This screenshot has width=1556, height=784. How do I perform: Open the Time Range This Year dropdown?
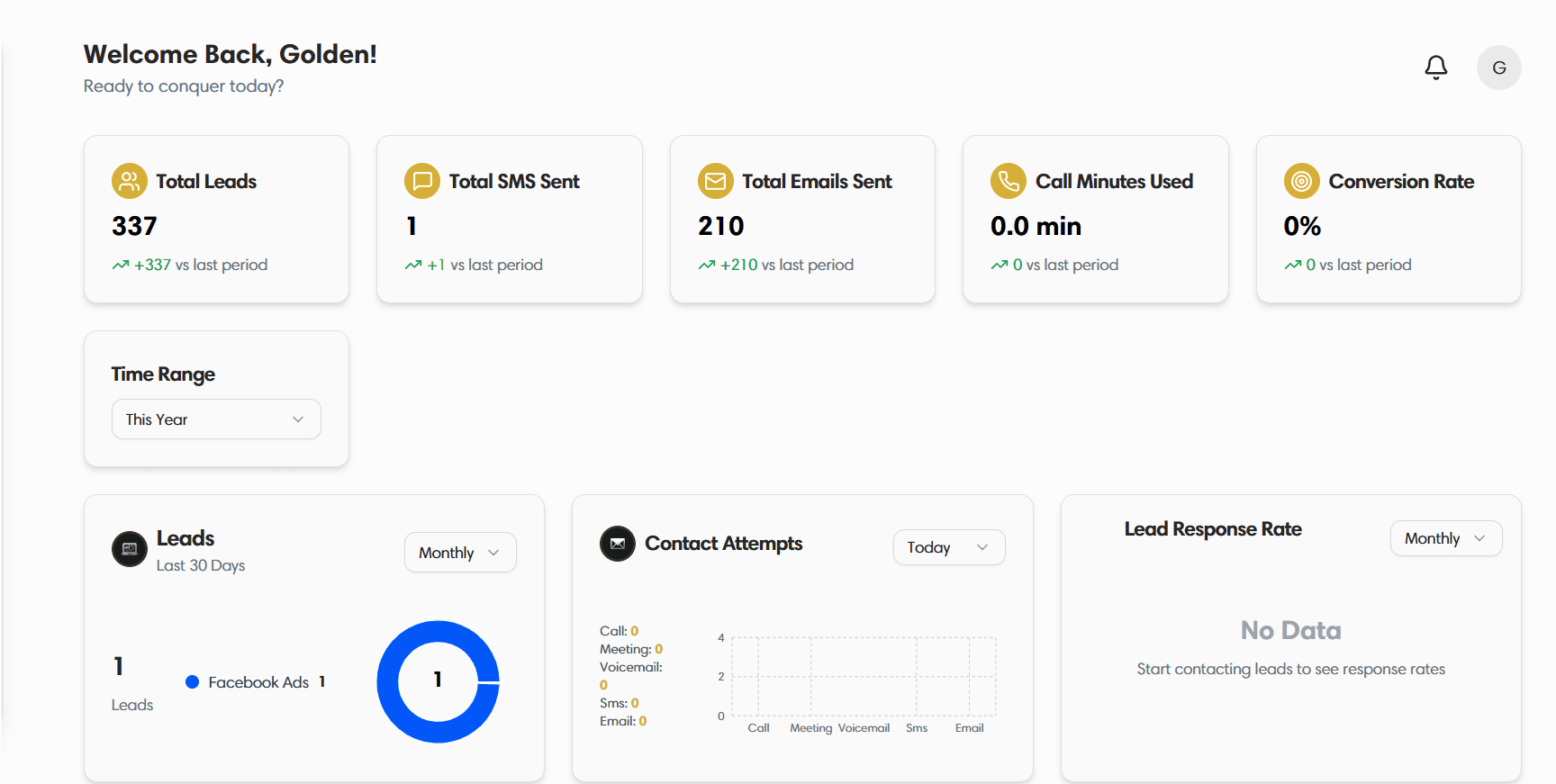point(216,419)
